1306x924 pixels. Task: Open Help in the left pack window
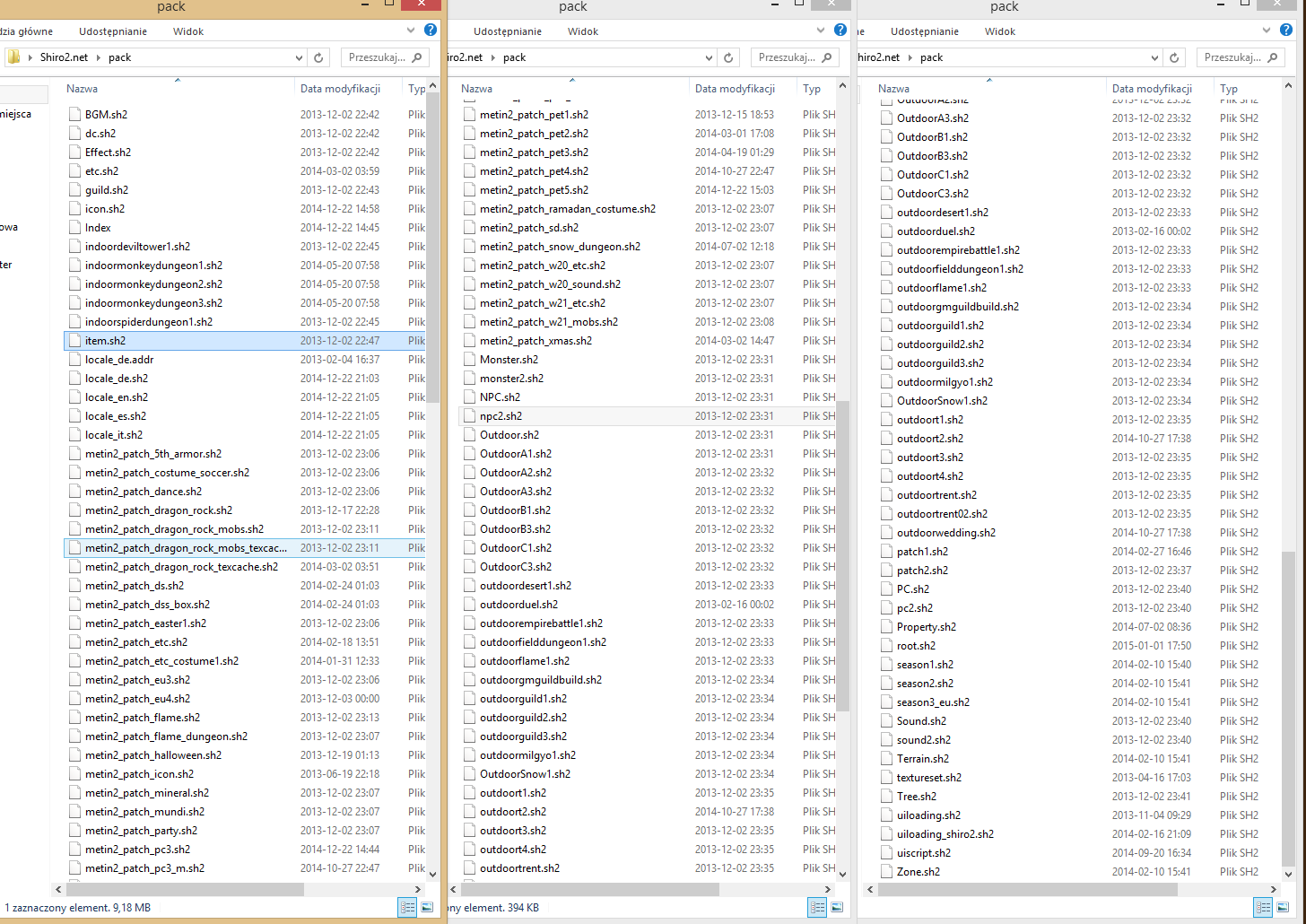point(431,31)
